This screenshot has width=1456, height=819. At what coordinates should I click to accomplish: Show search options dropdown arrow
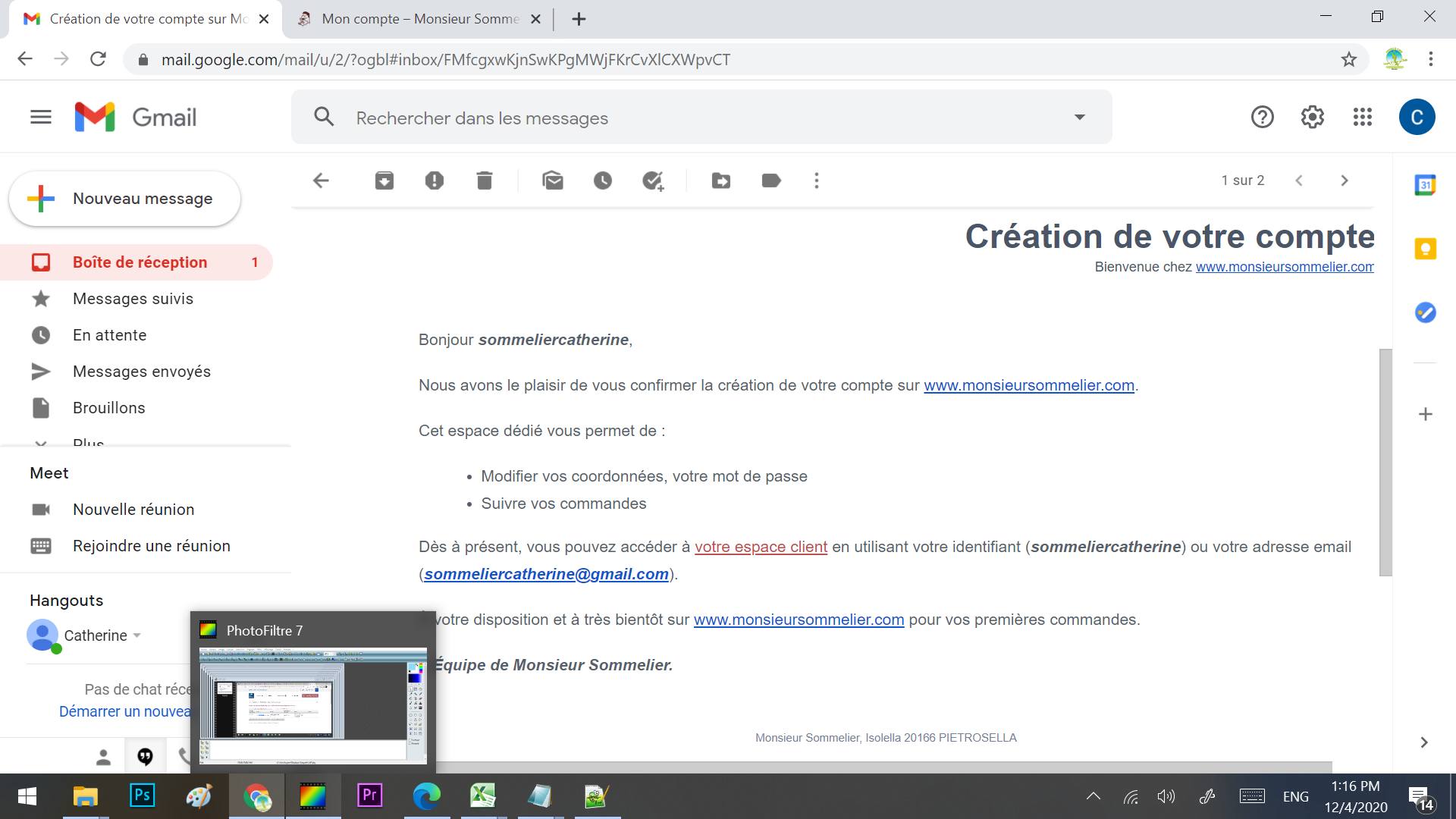(1080, 117)
